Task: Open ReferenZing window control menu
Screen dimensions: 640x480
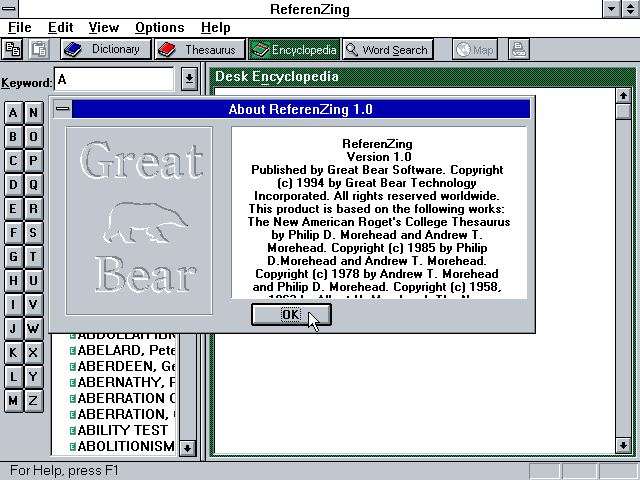Action: tap(9, 9)
